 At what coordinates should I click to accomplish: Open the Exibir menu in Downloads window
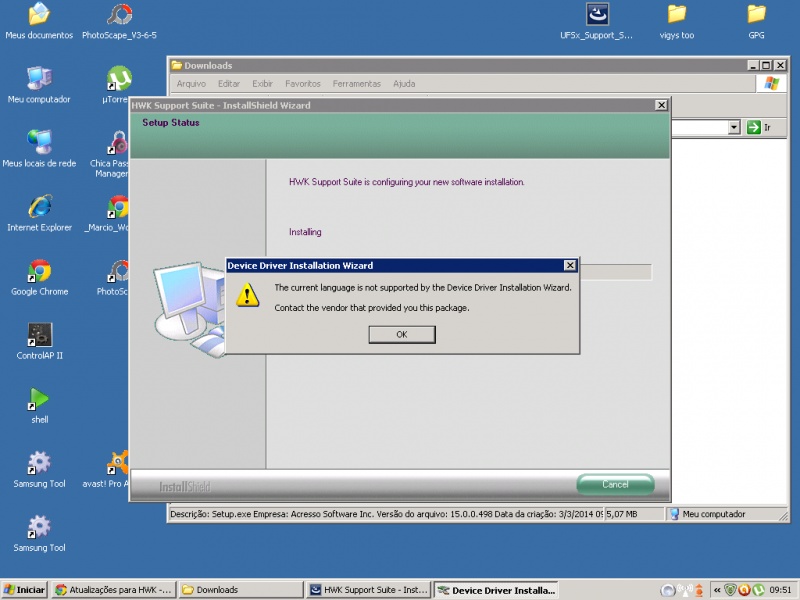tap(262, 84)
